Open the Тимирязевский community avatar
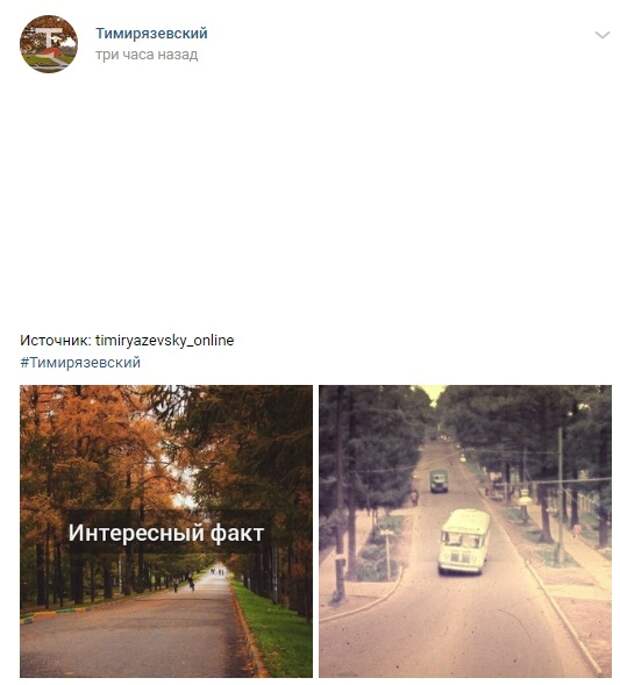Image resolution: width=620 pixels, height=685 pixels. [x=49, y=44]
